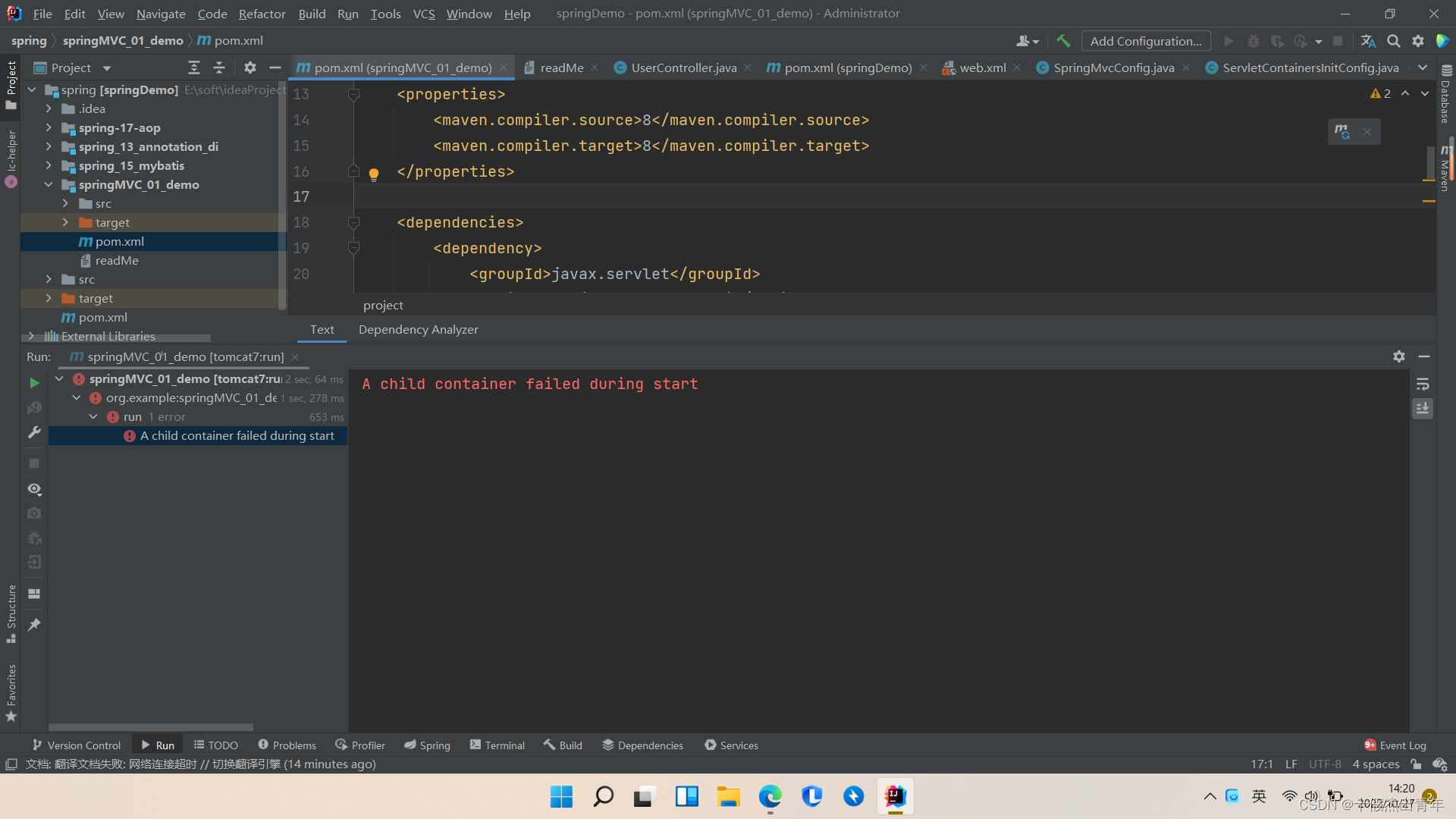Screen dimensions: 1456x819
Task: Click Add Configuration button
Action: 1147,40
